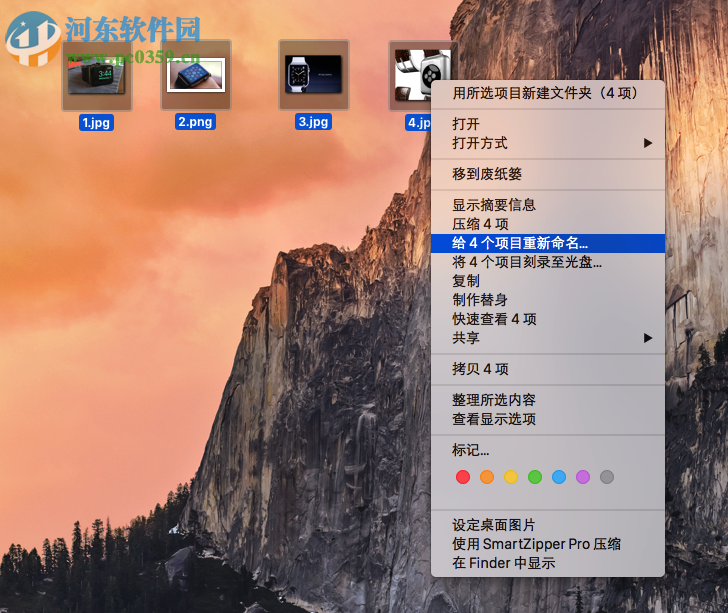
Task: Choose 使用 SmartZipper Pro 压缩
Action: [548, 544]
